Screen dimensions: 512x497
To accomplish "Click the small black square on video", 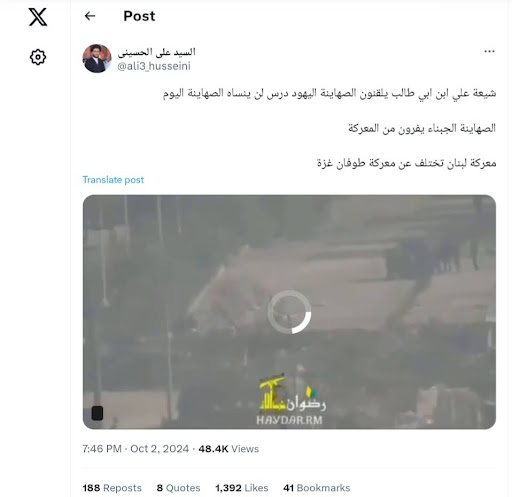I will tap(97, 413).
